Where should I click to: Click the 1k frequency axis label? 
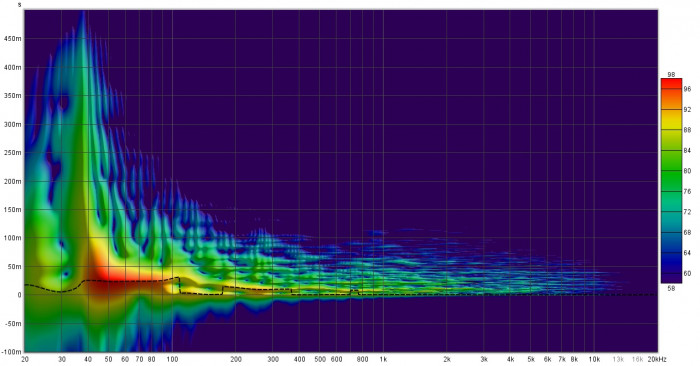coord(383,359)
